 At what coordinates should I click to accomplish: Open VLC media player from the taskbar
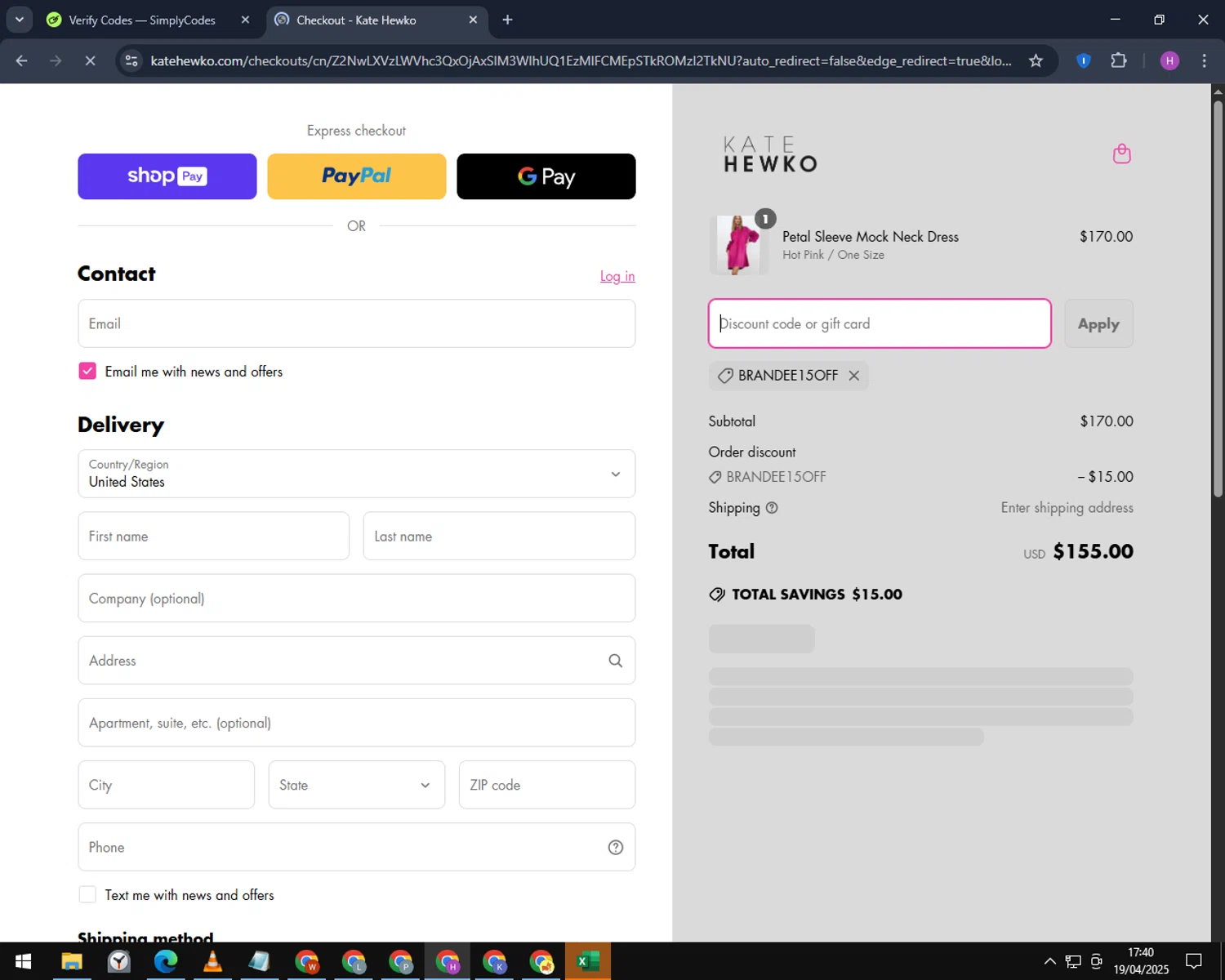pyautogui.click(x=212, y=961)
